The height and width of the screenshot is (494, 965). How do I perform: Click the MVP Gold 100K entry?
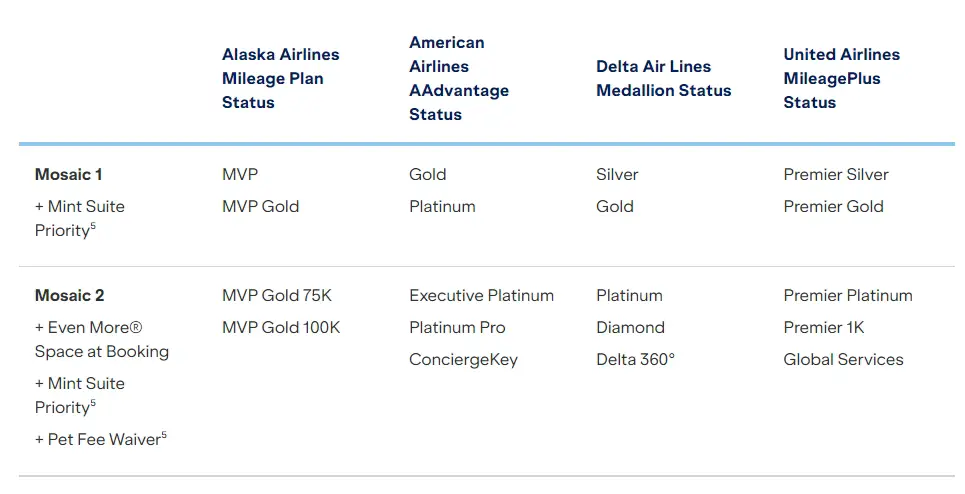tap(281, 327)
